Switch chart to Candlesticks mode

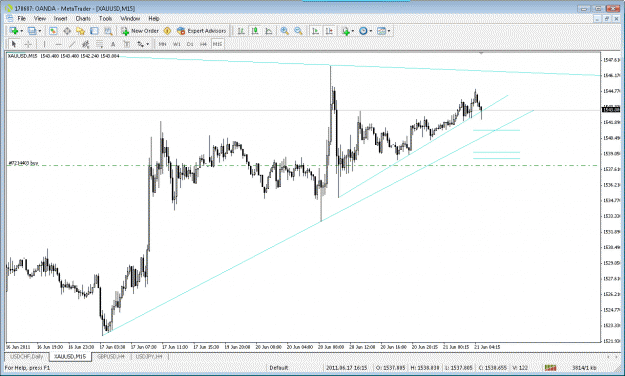(255, 31)
